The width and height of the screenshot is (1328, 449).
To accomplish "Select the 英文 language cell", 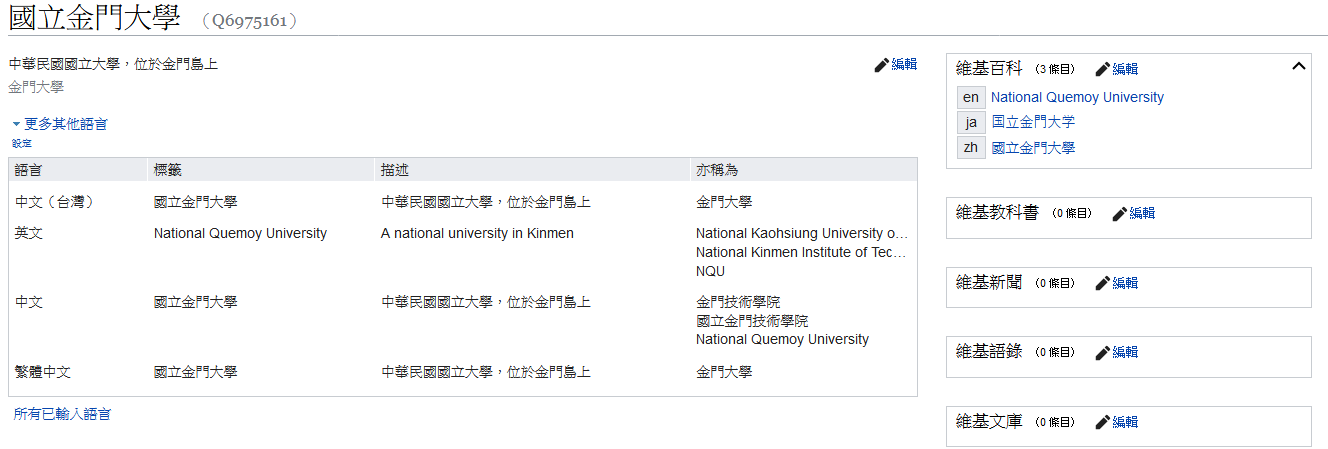I will click(29, 233).
